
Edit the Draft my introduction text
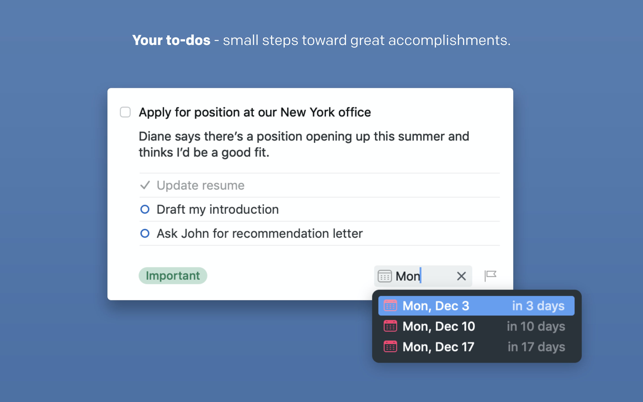[x=217, y=210]
